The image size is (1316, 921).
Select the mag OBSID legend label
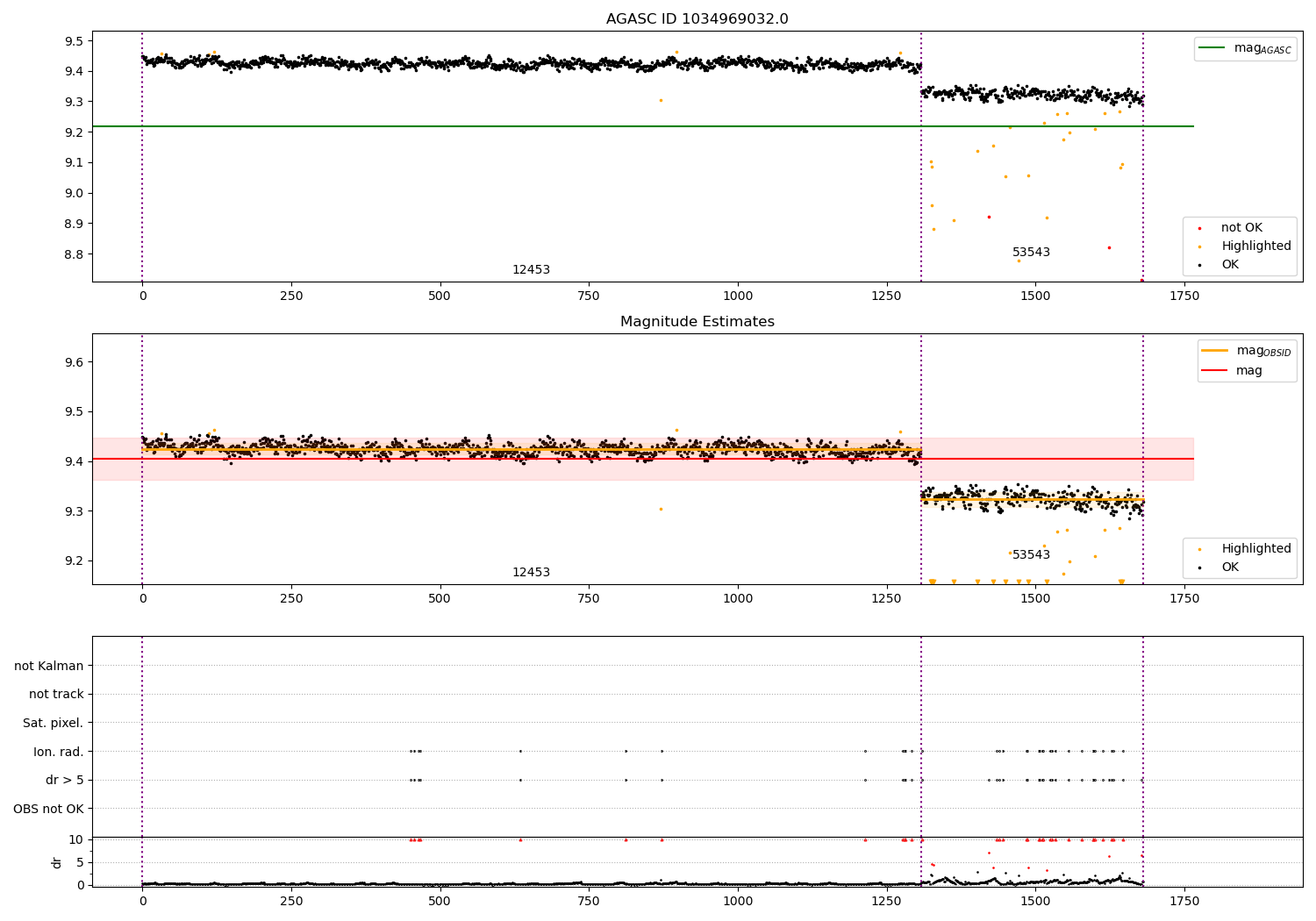1263,351
